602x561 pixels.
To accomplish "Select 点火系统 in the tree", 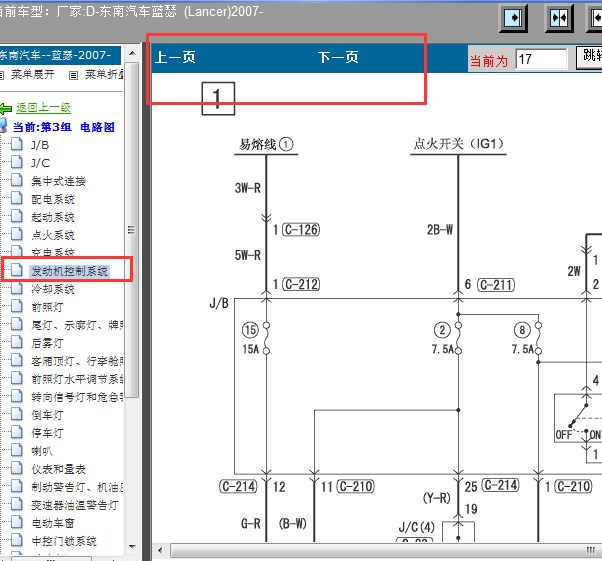I will 53,235.
